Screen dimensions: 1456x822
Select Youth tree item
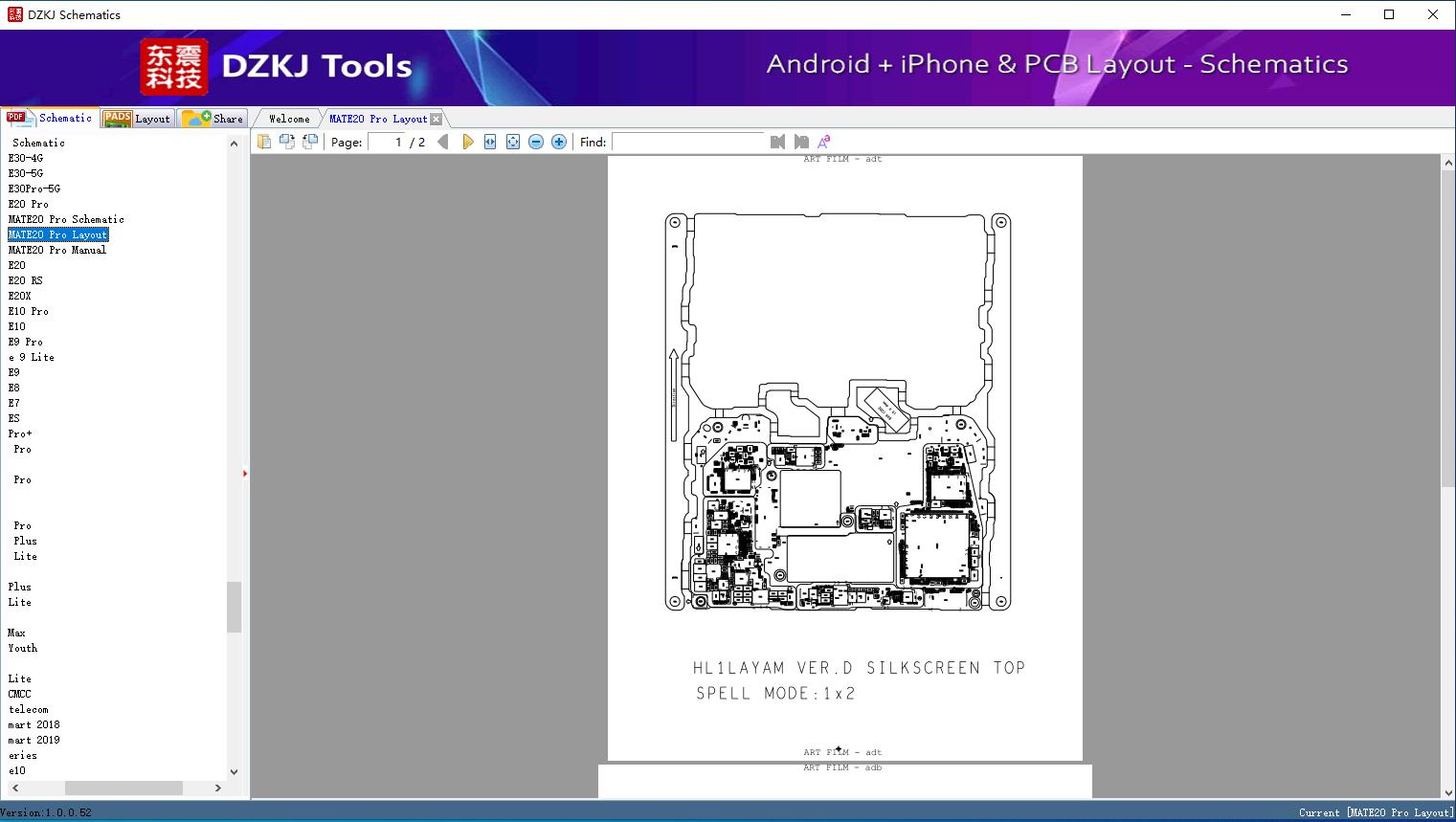23,648
